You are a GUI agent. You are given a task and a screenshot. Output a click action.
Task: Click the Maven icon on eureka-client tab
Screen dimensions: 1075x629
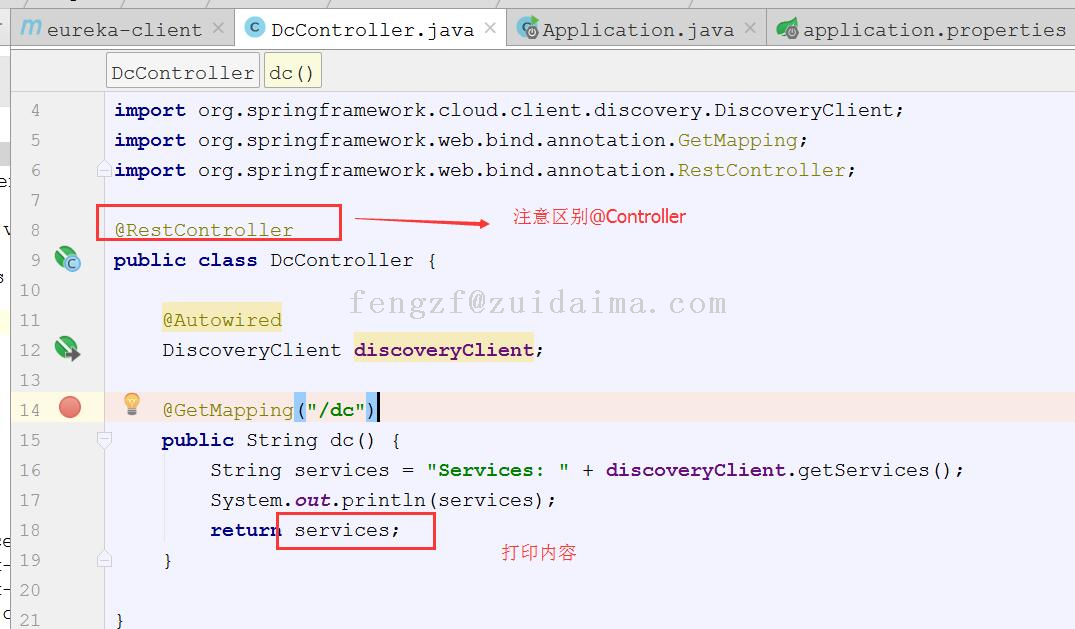pyautogui.click(x=32, y=28)
